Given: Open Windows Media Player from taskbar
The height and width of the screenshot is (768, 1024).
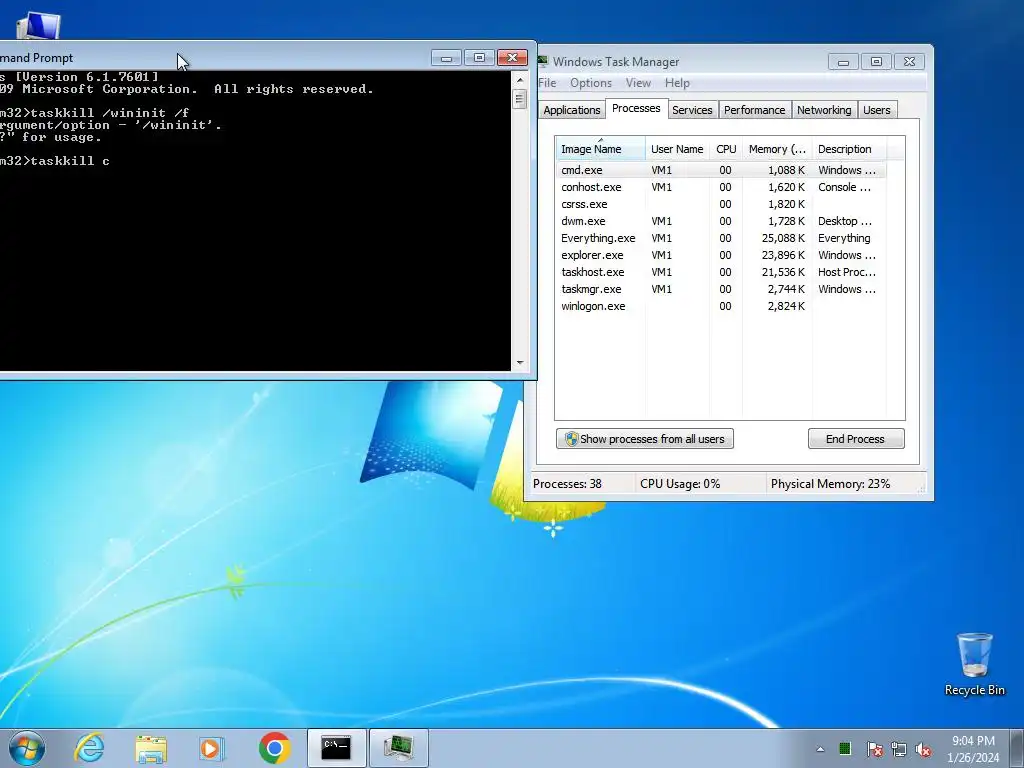Looking at the screenshot, I should tap(212, 748).
